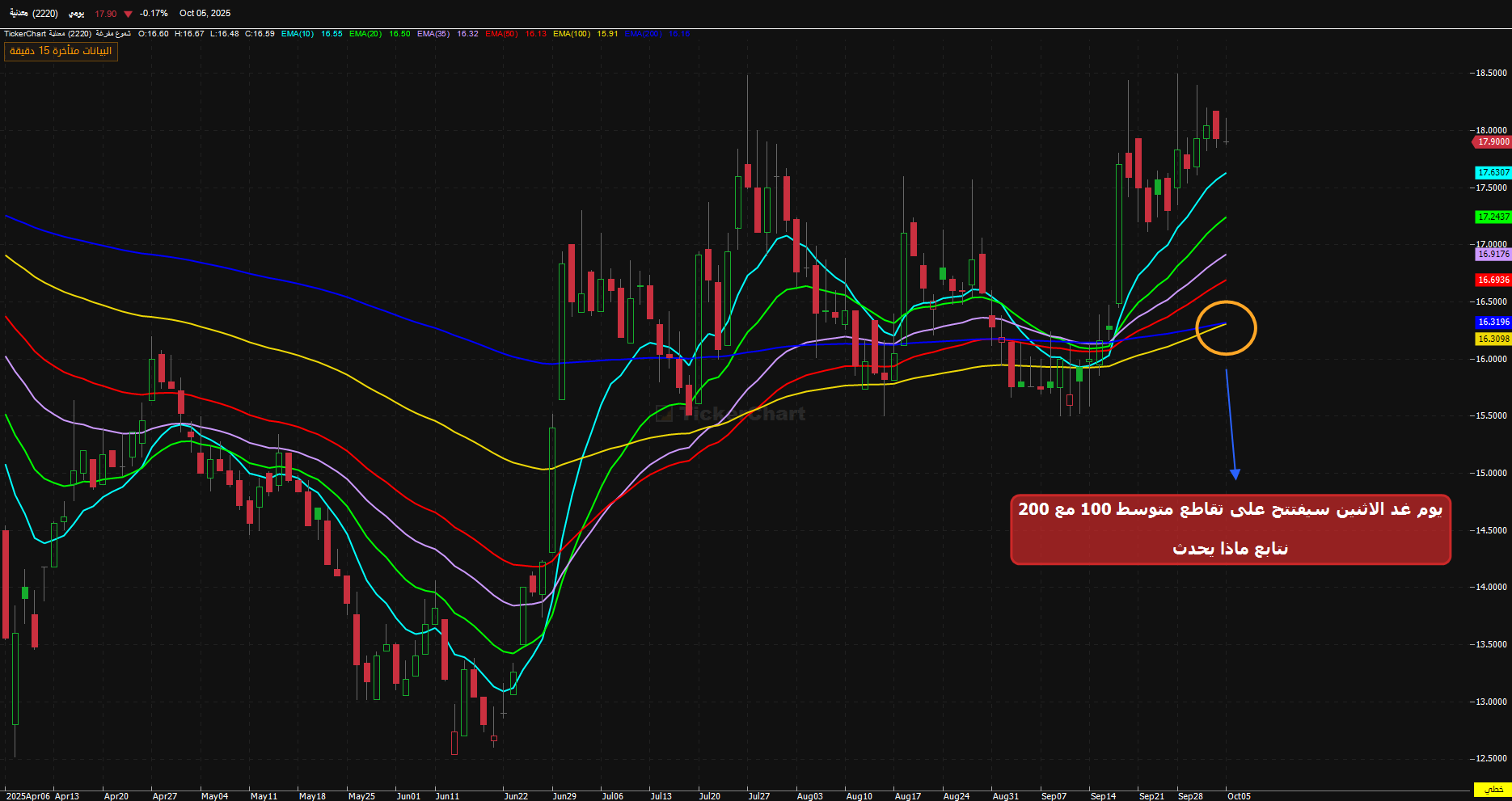Open the شموع مفرغة hollow candles chart type label
Screen dimensions: 1512x801
click(113, 34)
